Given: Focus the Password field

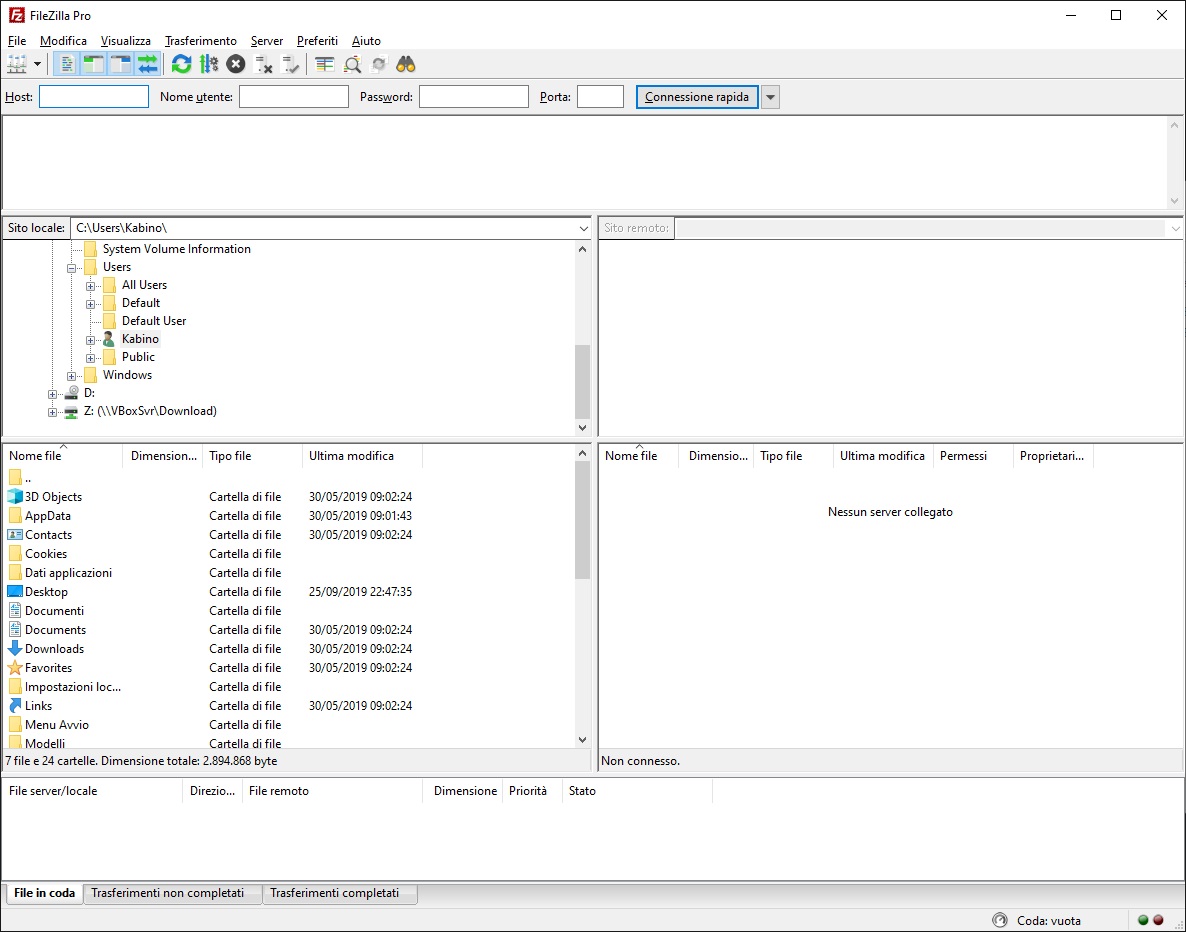Looking at the screenshot, I should tap(473, 97).
